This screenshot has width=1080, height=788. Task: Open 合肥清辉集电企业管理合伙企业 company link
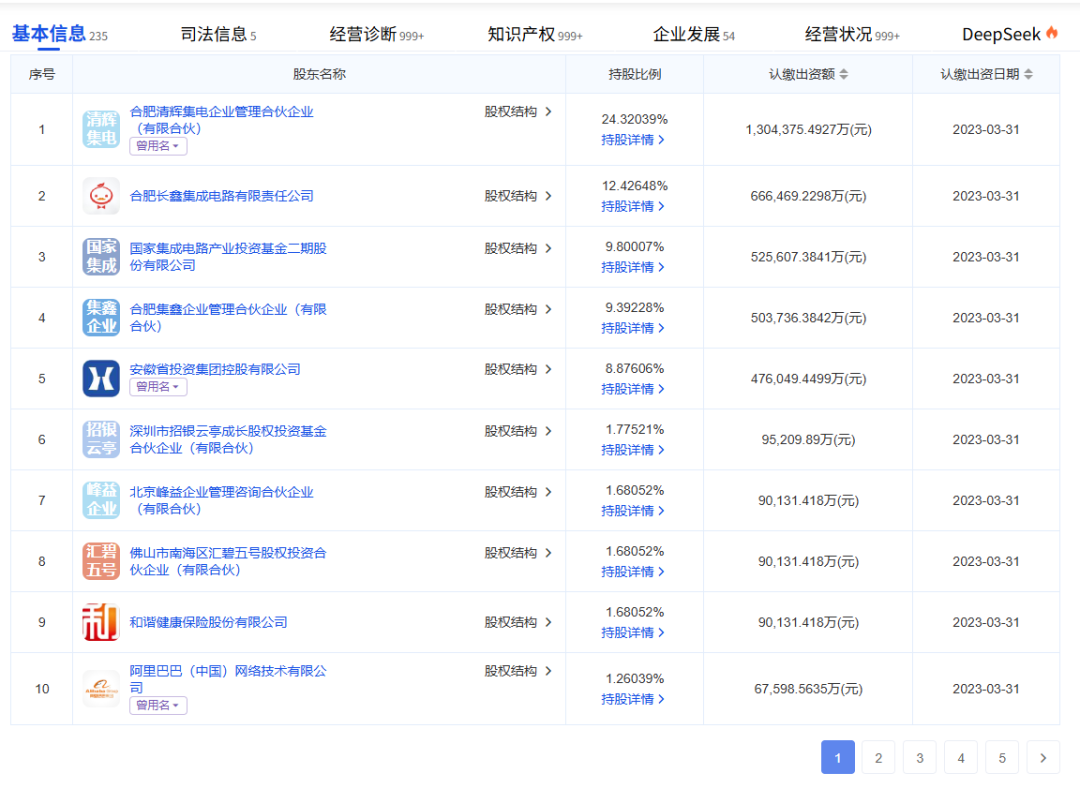[x=222, y=120]
